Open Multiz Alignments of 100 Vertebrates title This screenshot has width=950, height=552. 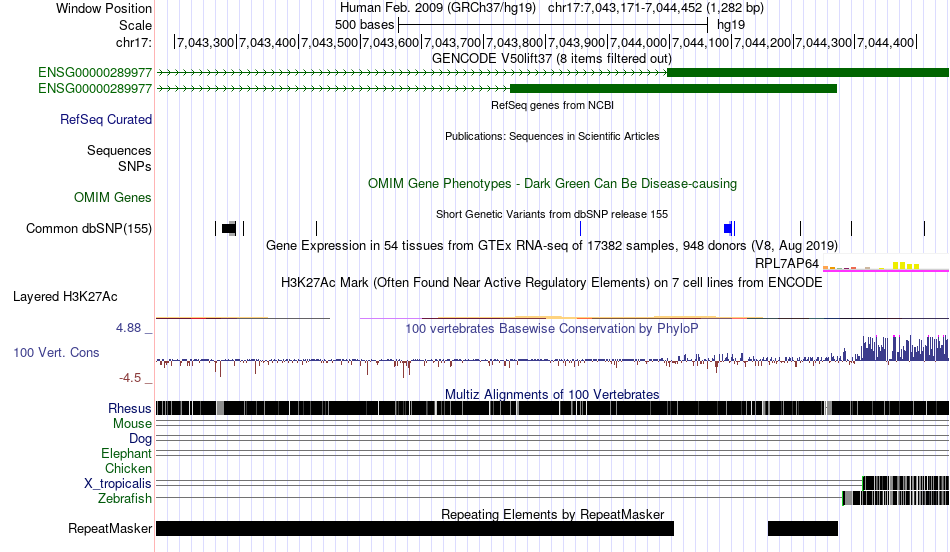point(552,394)
